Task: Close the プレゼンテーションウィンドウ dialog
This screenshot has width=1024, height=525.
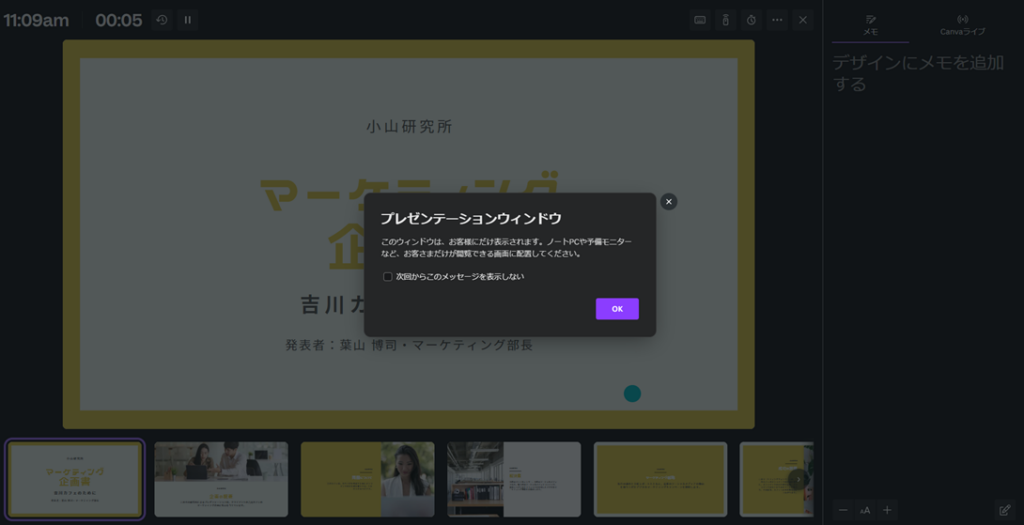Action: pos(669,202)
